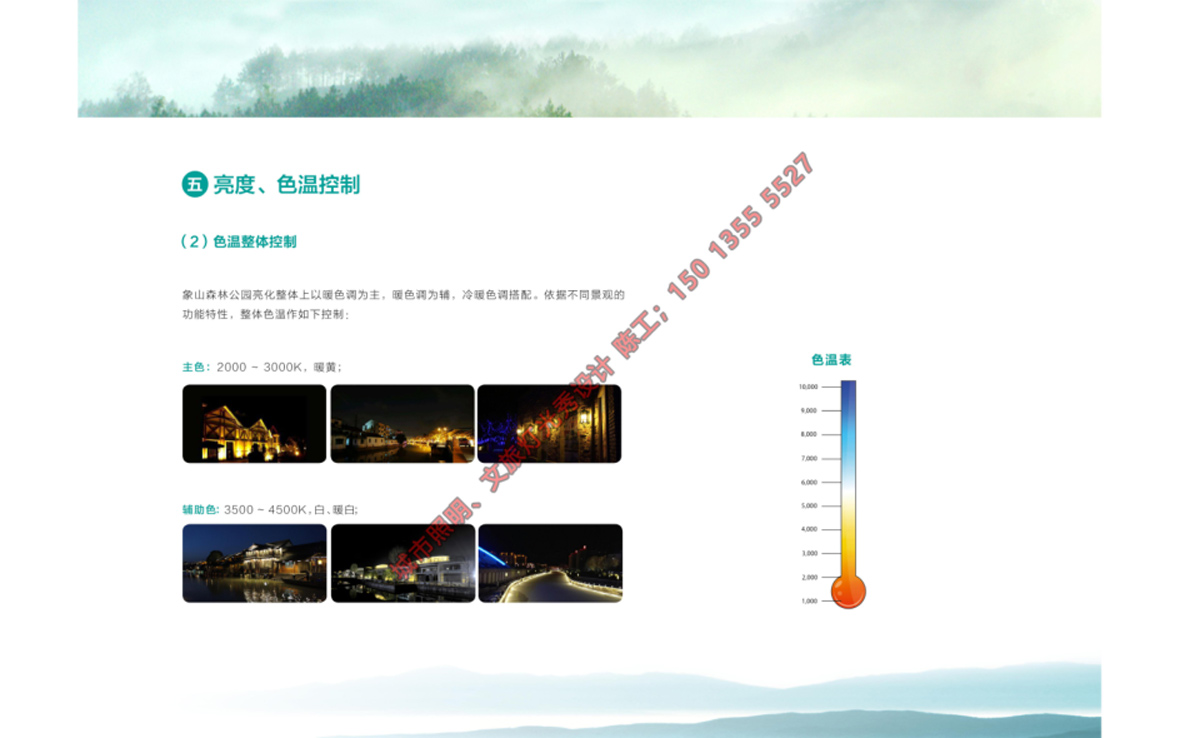Open the lit timber-frame house night photo
The width and height of the screenshot is (1200, 738).
click(254, 424)
